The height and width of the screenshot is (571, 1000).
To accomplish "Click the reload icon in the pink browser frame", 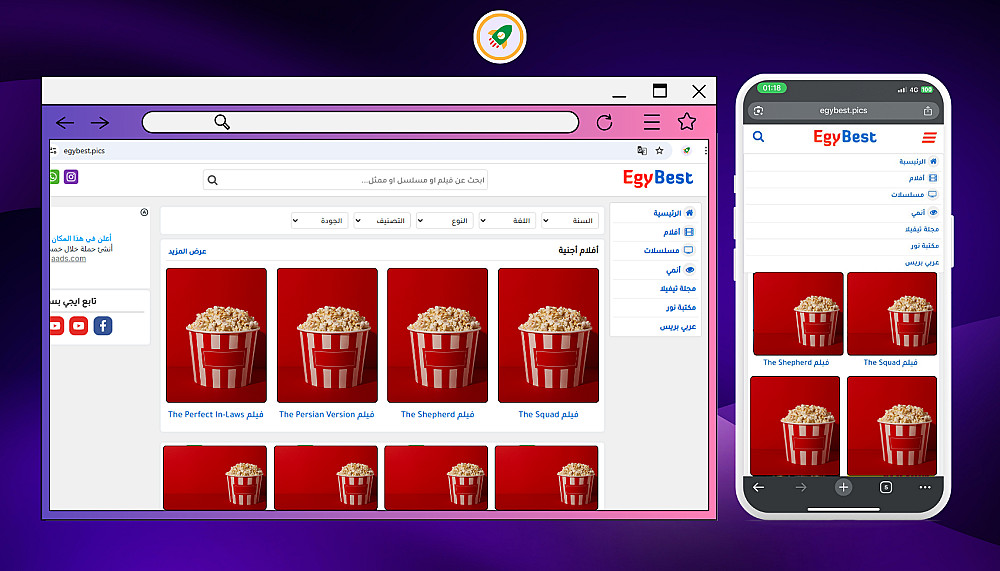I will [605, 122].
